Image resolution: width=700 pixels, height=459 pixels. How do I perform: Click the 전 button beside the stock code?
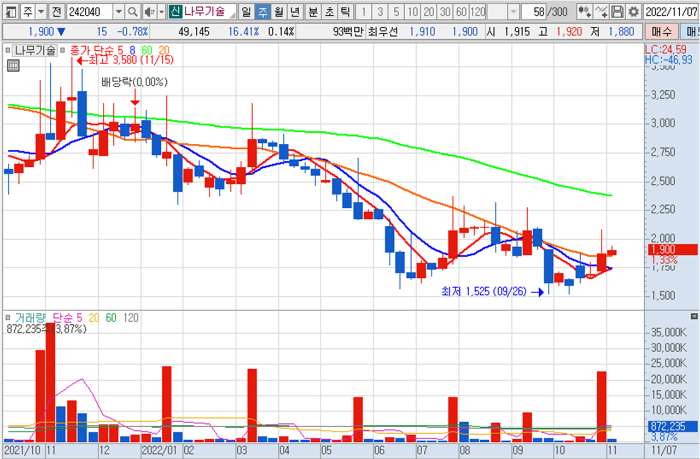click(x=56, y=12)
